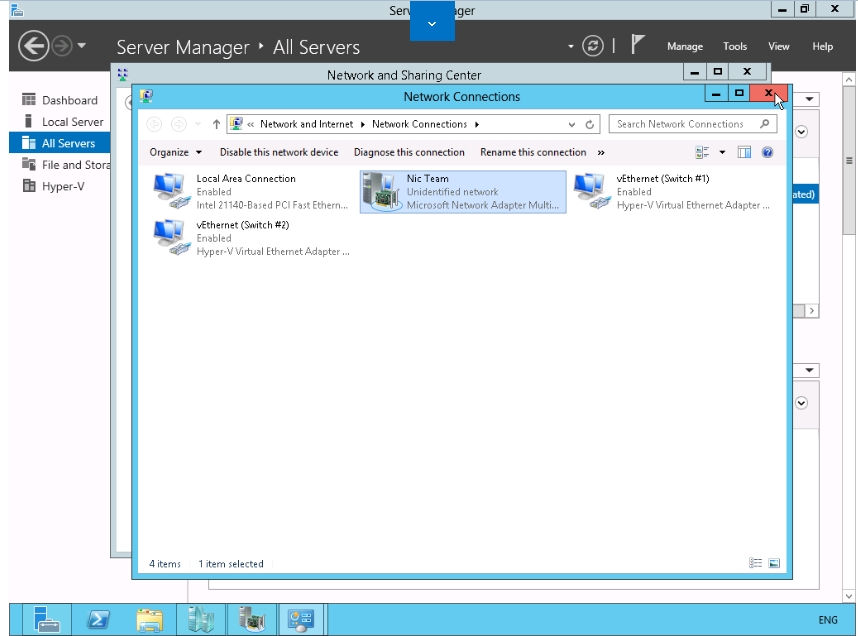Click the Back arrow in Server Manager
858x636 pixels.
[33, 46]
